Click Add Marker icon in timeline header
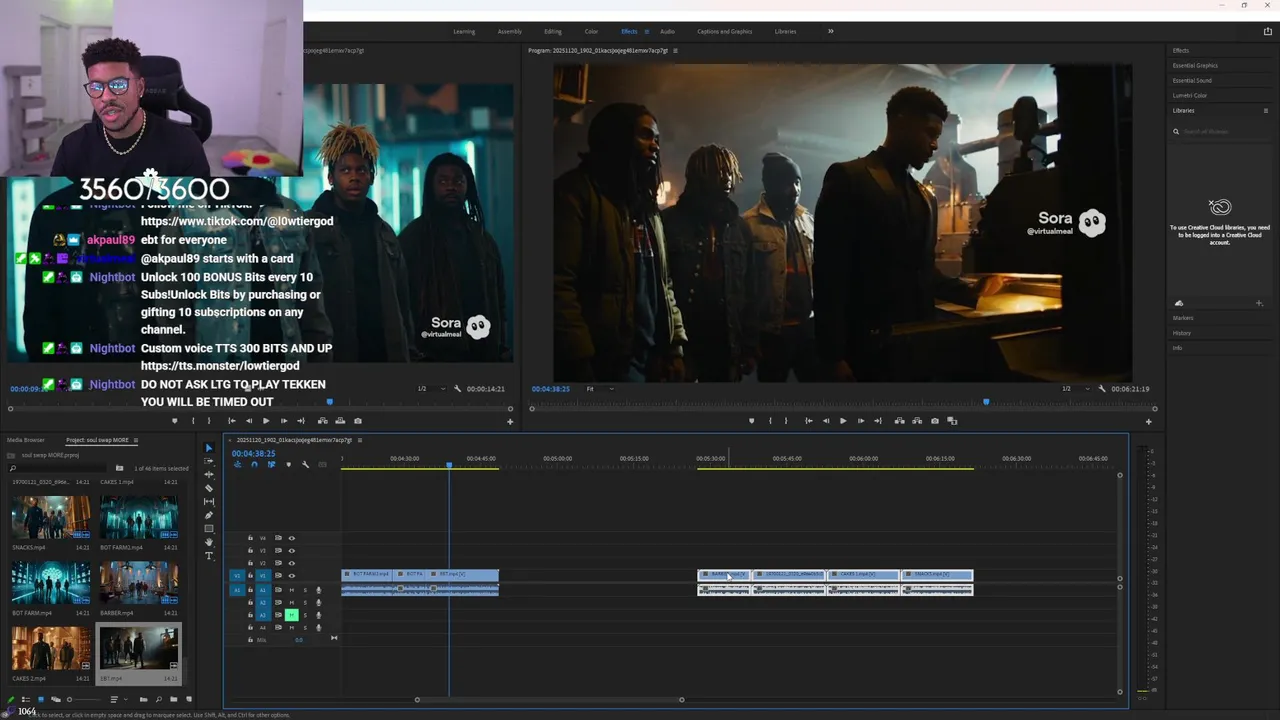Screen dimensions: 1280x720 click(x=289, y=464)
